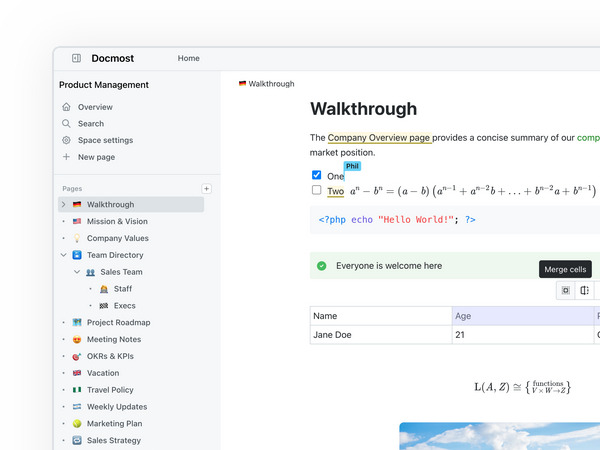Uncheck the 'One' task checkbox
The image size is (600, 450).
pyautogui.click(x=317, y=175)
